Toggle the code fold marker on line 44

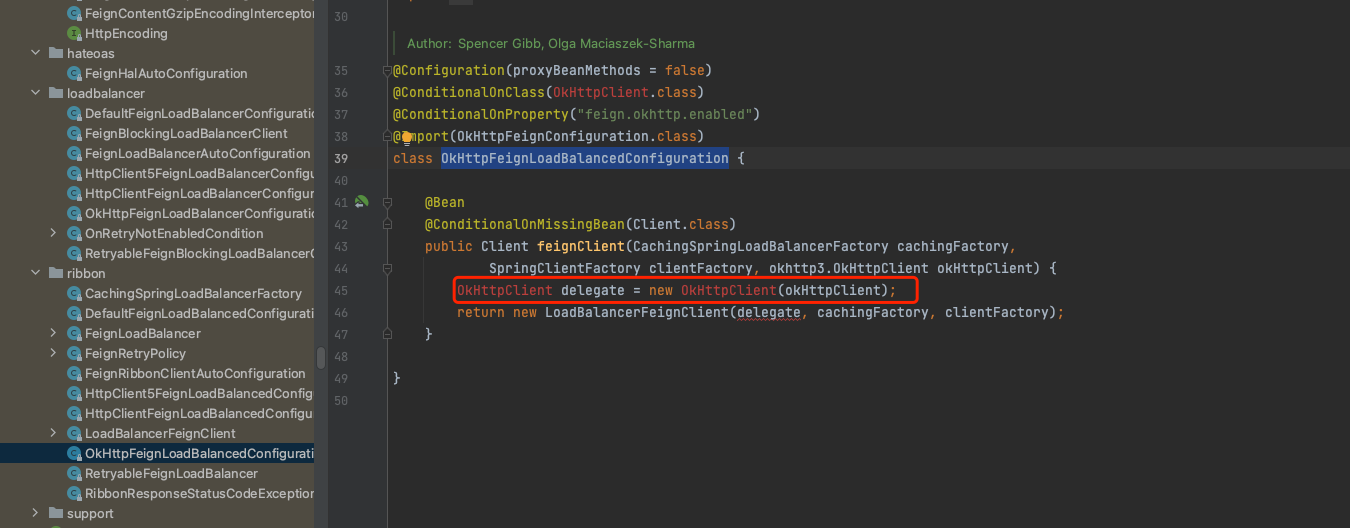386,268
